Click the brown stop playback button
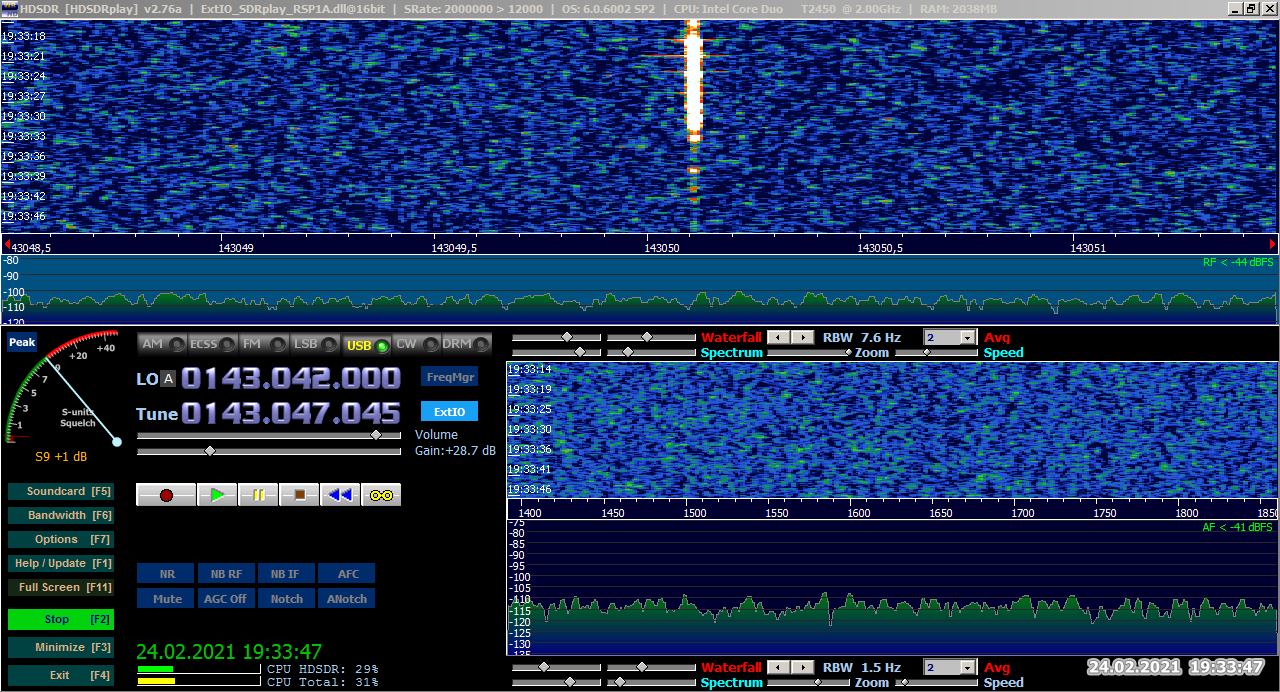Viewport: 1280px width, 692px height. click(x=299, y=495)
